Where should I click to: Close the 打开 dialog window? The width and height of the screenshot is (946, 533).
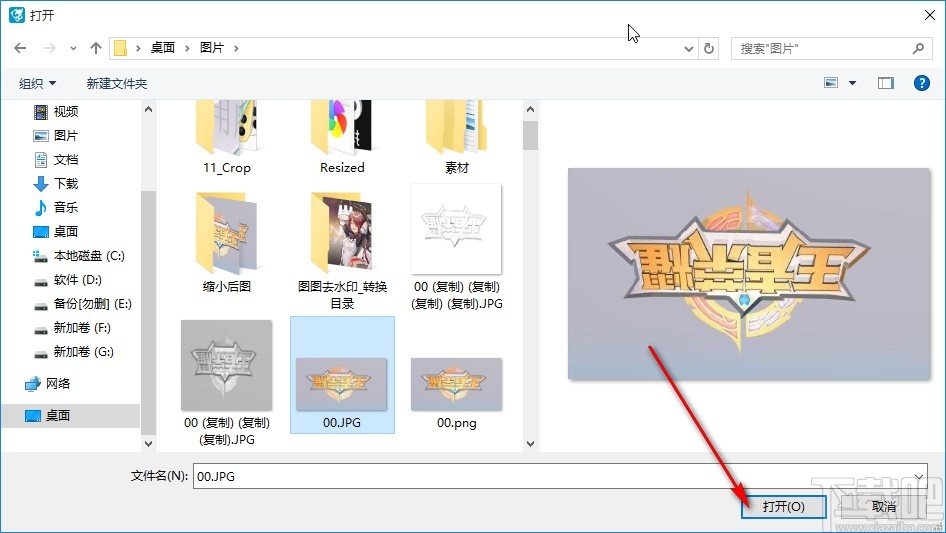coord(930,15)
